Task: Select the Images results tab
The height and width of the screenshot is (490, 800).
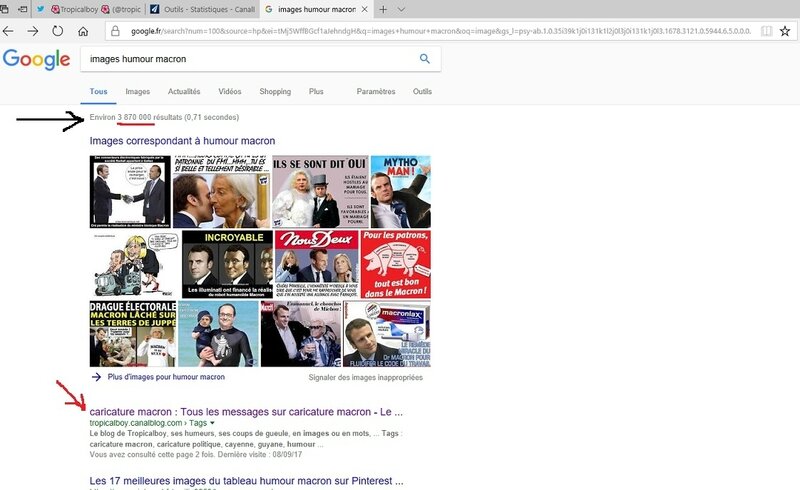Action: pyautogui.click(x=138, y=91)
